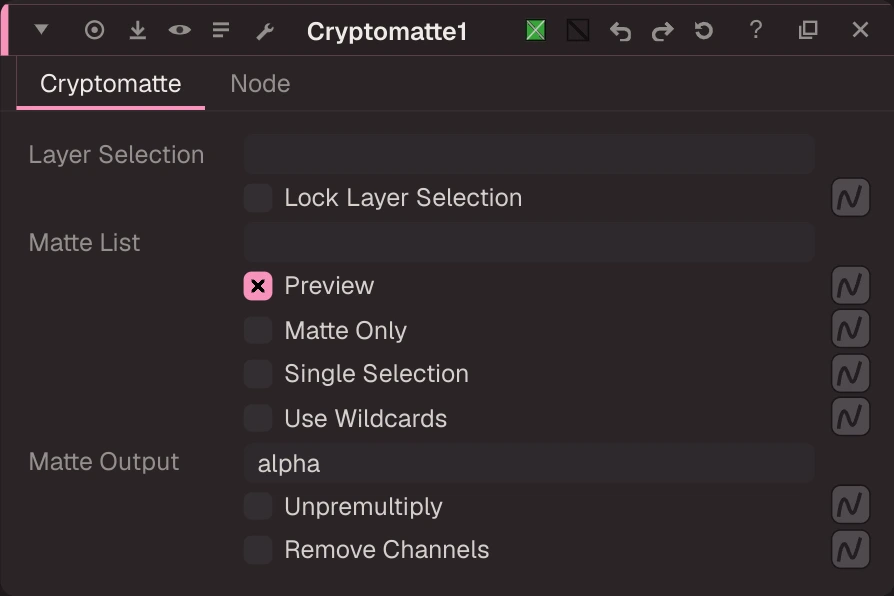Click the Matte Output label
This screenshot has width=894, height=596.
(x=104, y=462)
